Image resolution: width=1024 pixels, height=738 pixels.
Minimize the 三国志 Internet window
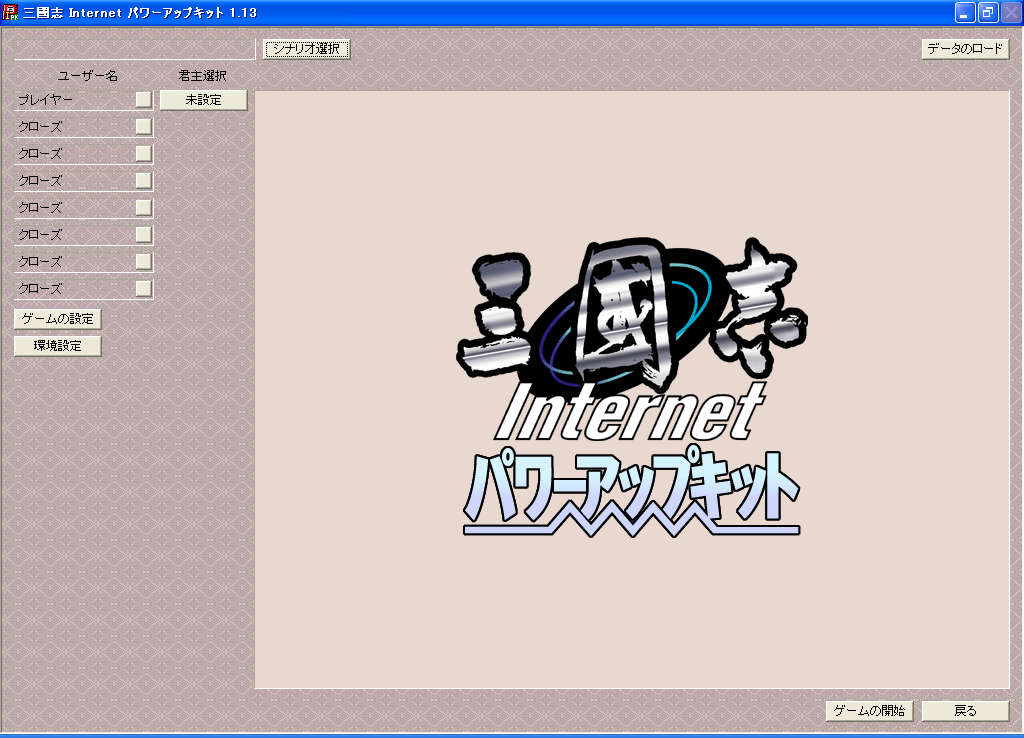coord(965,12)
